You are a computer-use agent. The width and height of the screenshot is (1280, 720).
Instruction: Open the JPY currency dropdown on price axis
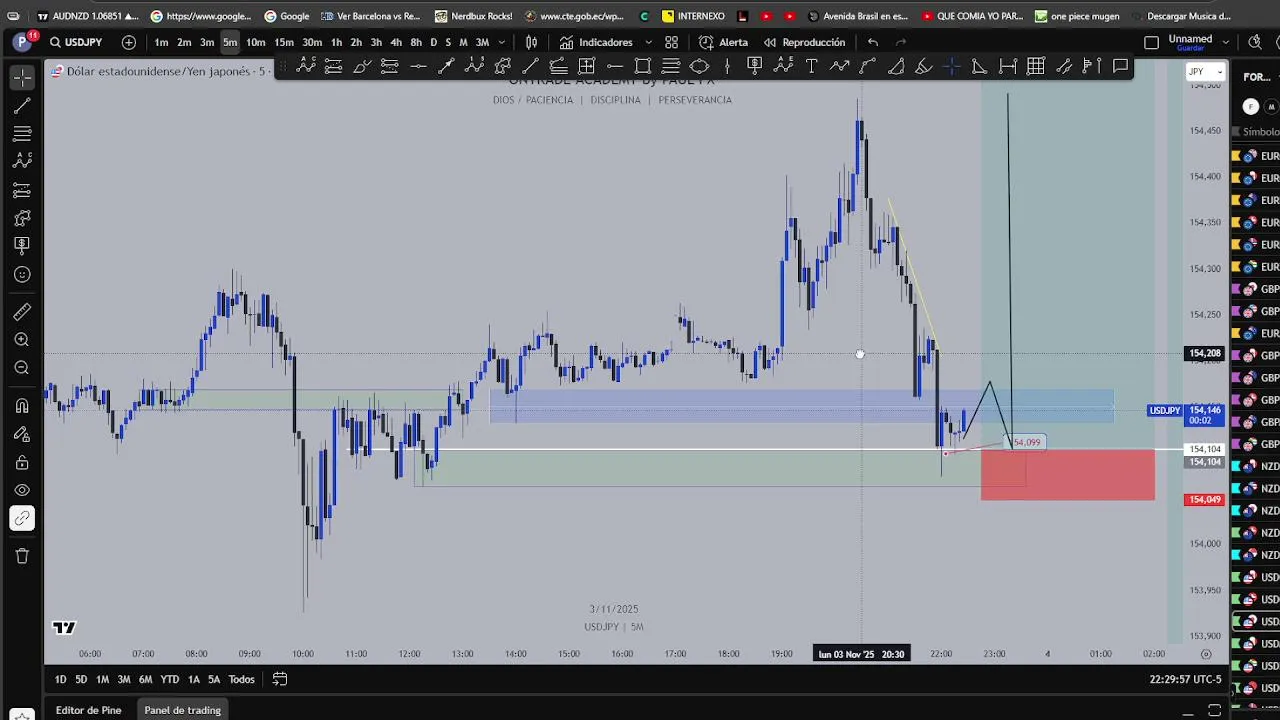[1205, 72]
